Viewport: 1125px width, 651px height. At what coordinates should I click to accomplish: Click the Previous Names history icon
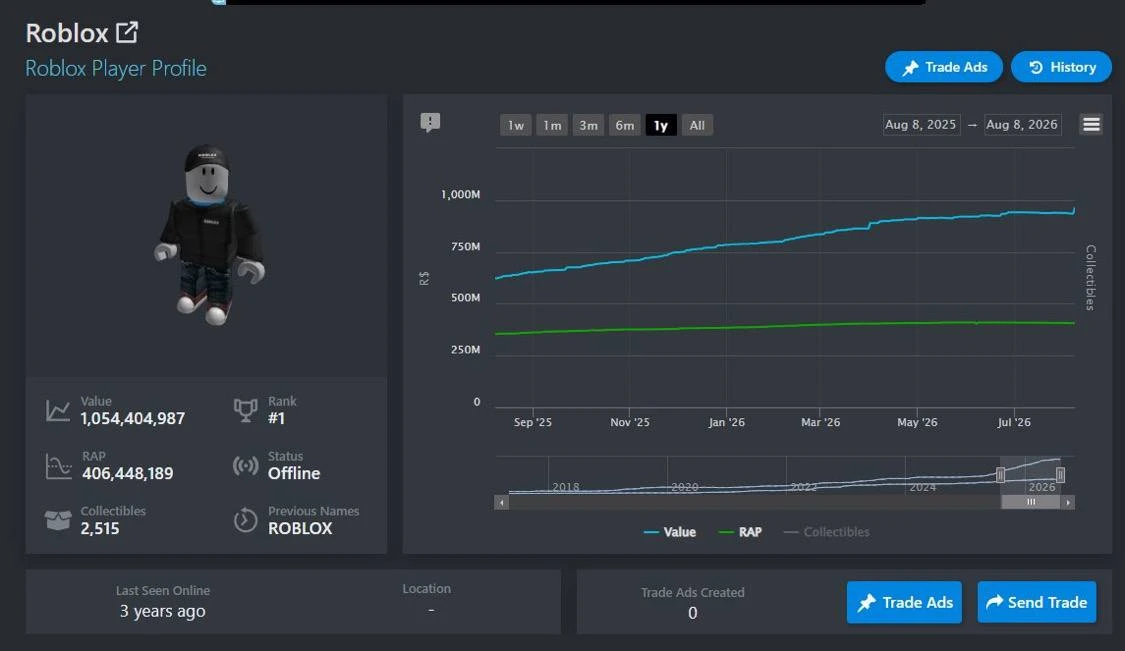click(x=245, y=520)
